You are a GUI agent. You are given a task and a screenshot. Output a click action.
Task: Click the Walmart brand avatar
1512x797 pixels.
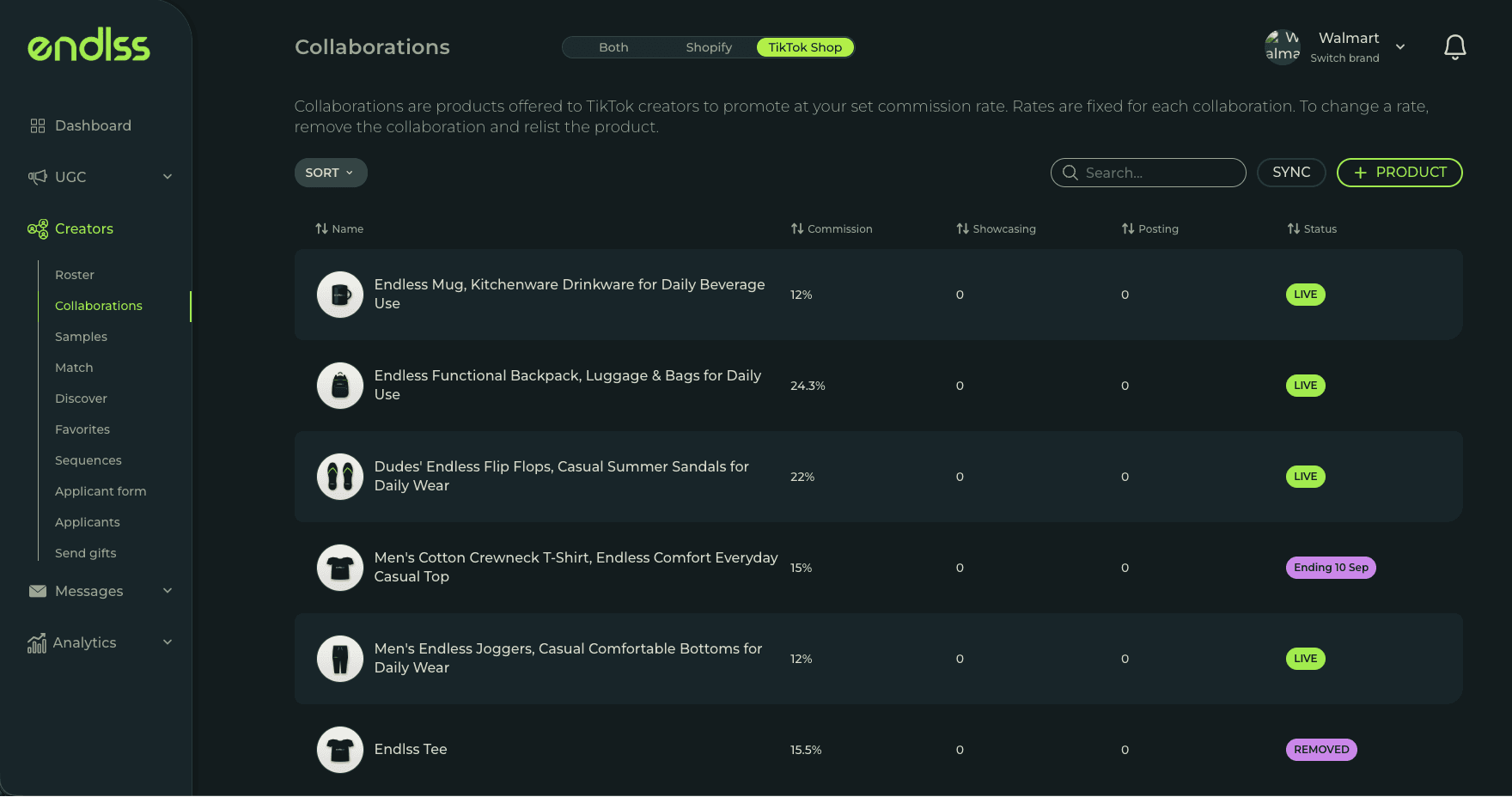1283,47
